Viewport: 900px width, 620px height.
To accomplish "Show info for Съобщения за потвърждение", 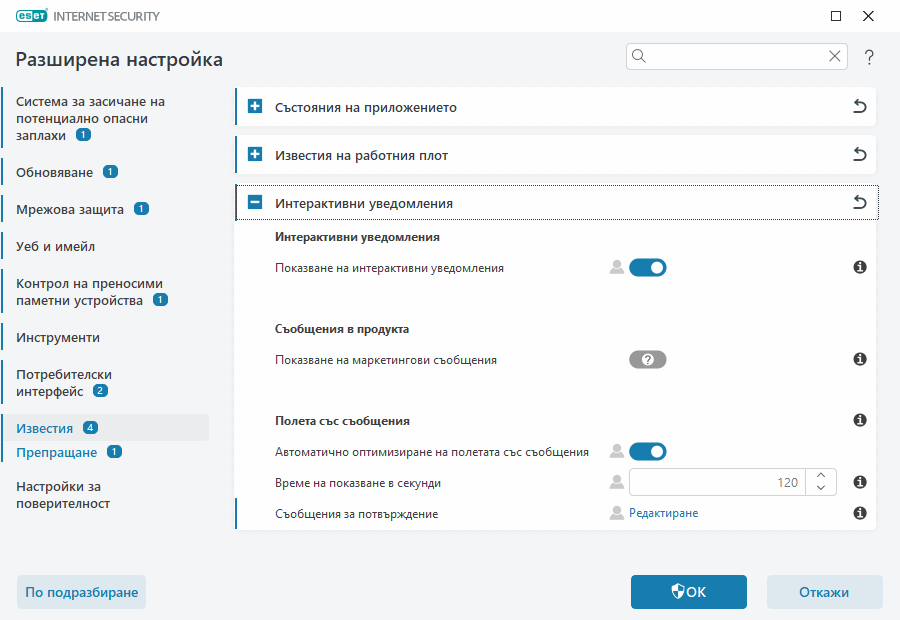I will [859, 513].
